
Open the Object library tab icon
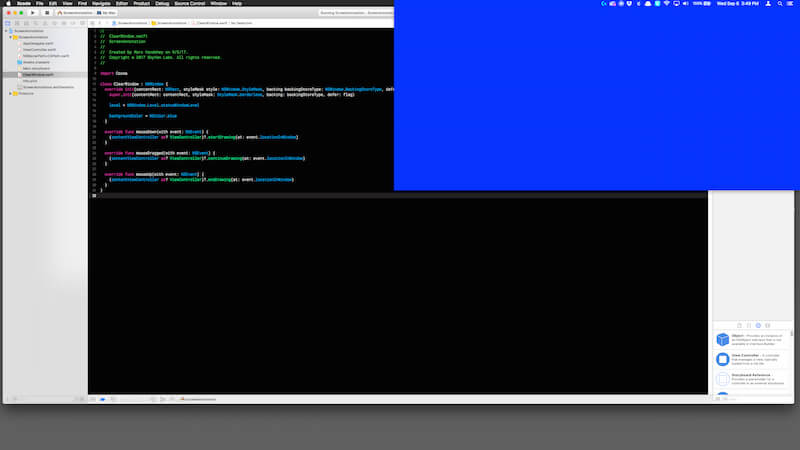point(758,326)
